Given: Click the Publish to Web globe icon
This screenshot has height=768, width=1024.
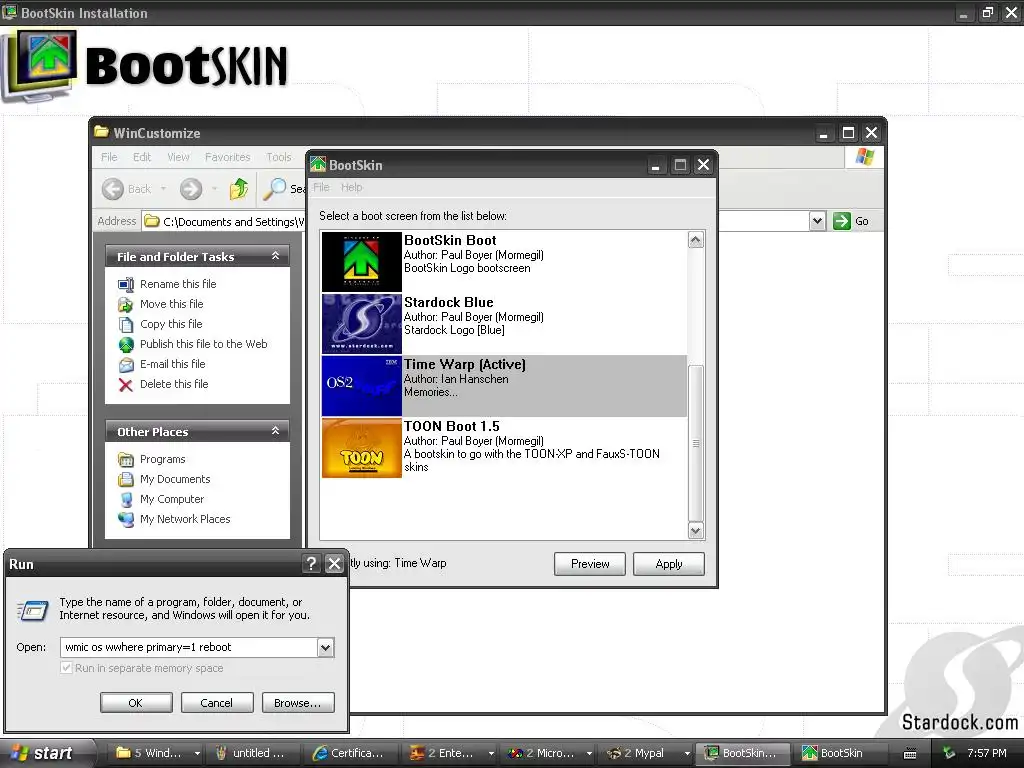Looking at the screenshot, I should (126, 344).
